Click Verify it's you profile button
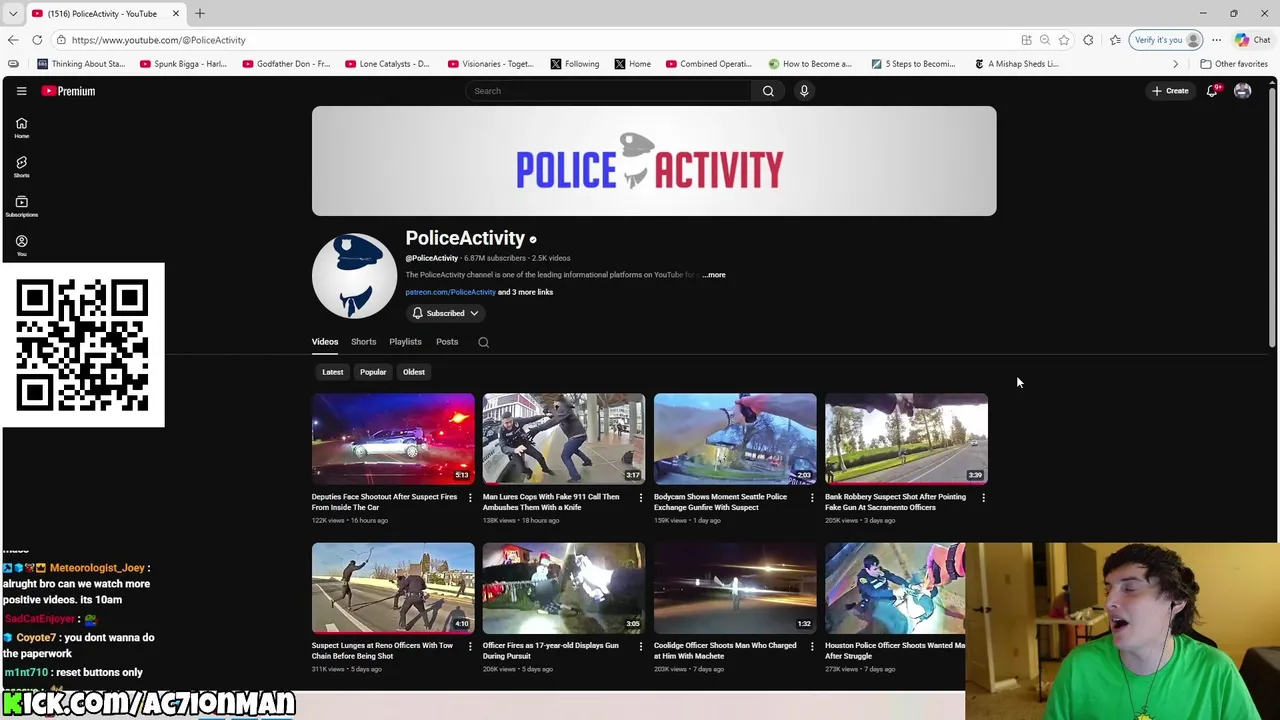Viewport: 1280px width, 720px height. (x=1166, y=40)
